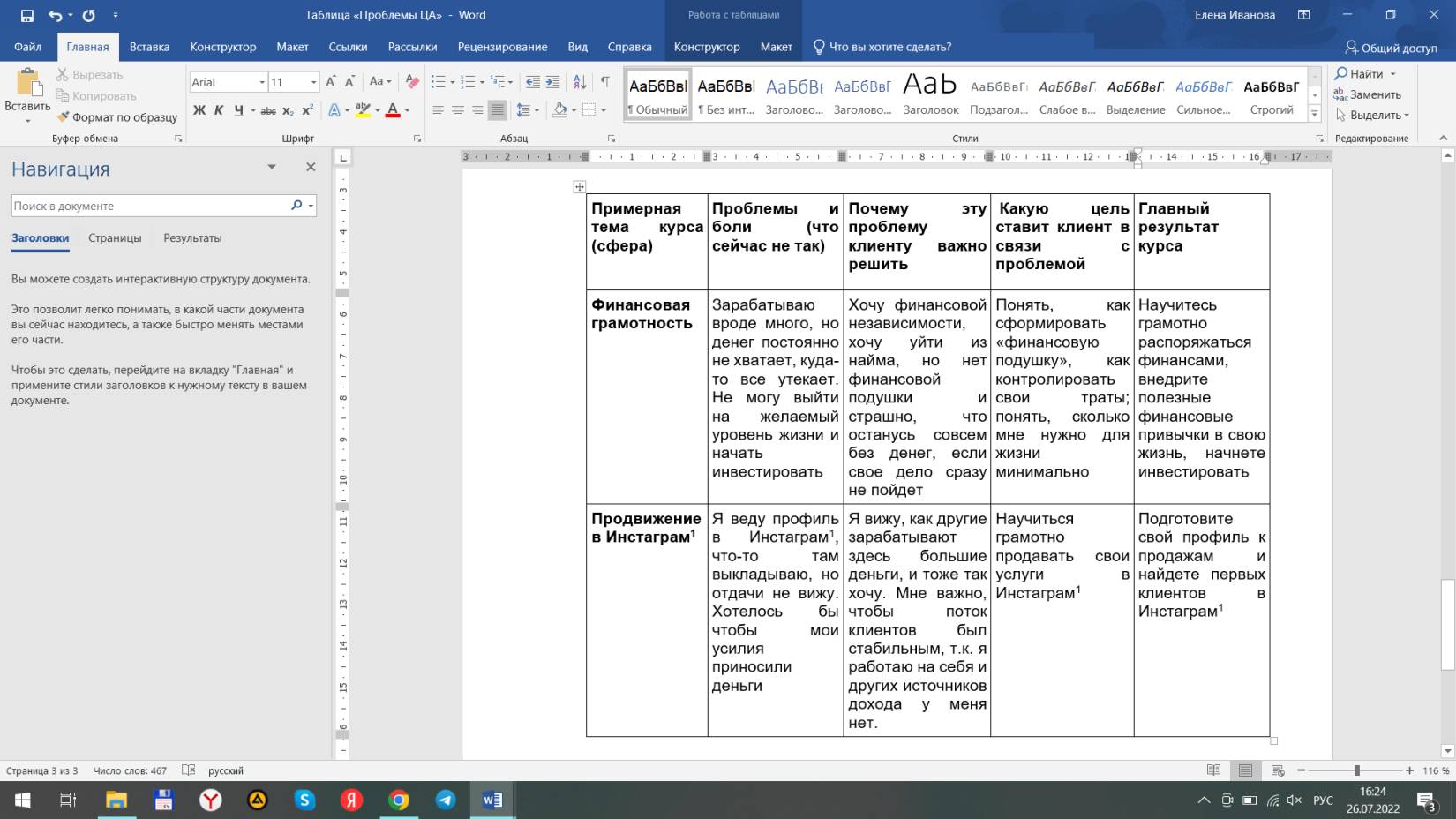The width and height of the screenshot is (1456, 819).
Task: Open the font color dropdown arrow
Action: coord(407,110)
